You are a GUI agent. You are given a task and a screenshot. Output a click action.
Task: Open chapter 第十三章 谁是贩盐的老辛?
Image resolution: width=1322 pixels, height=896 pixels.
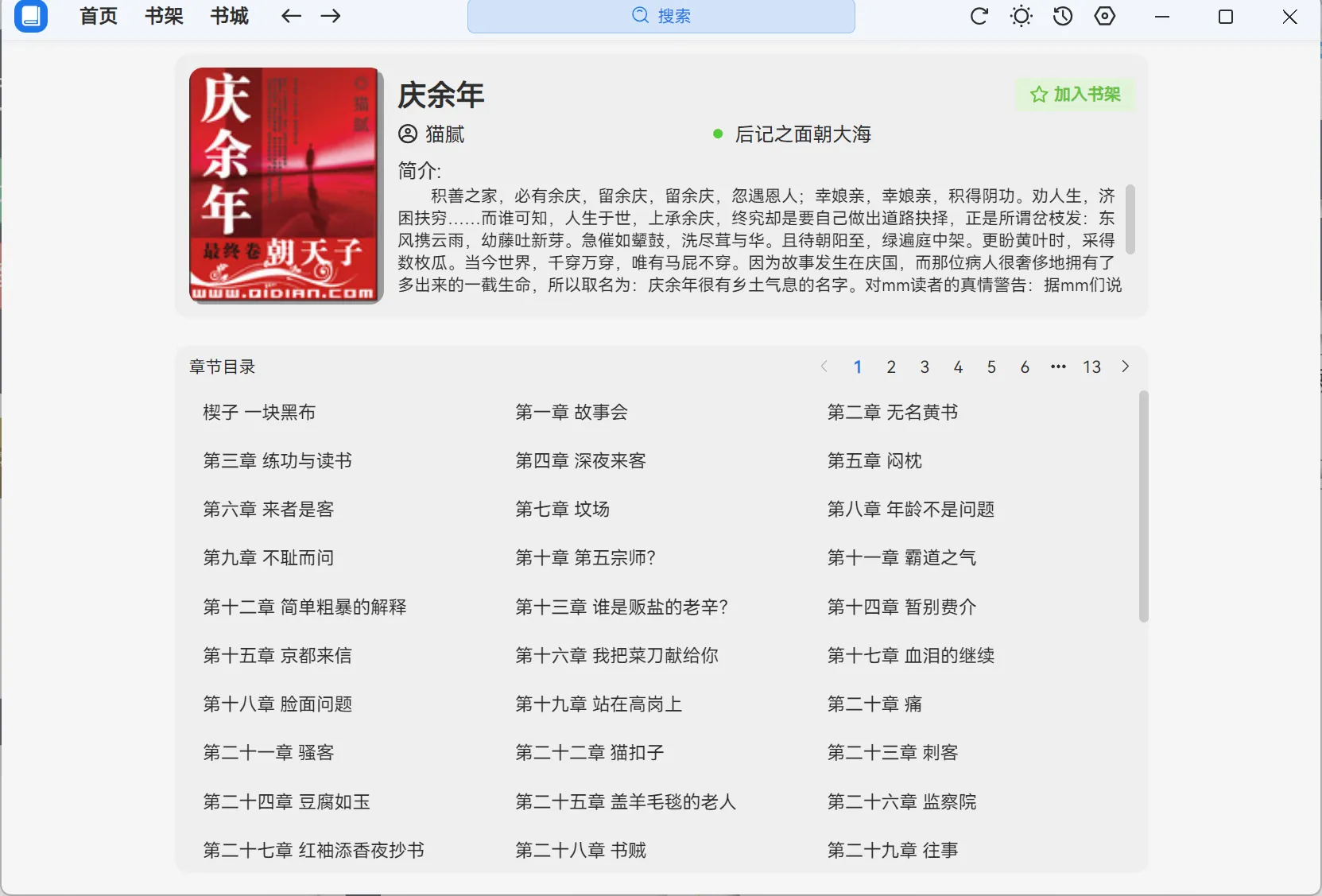coord(622,607)
